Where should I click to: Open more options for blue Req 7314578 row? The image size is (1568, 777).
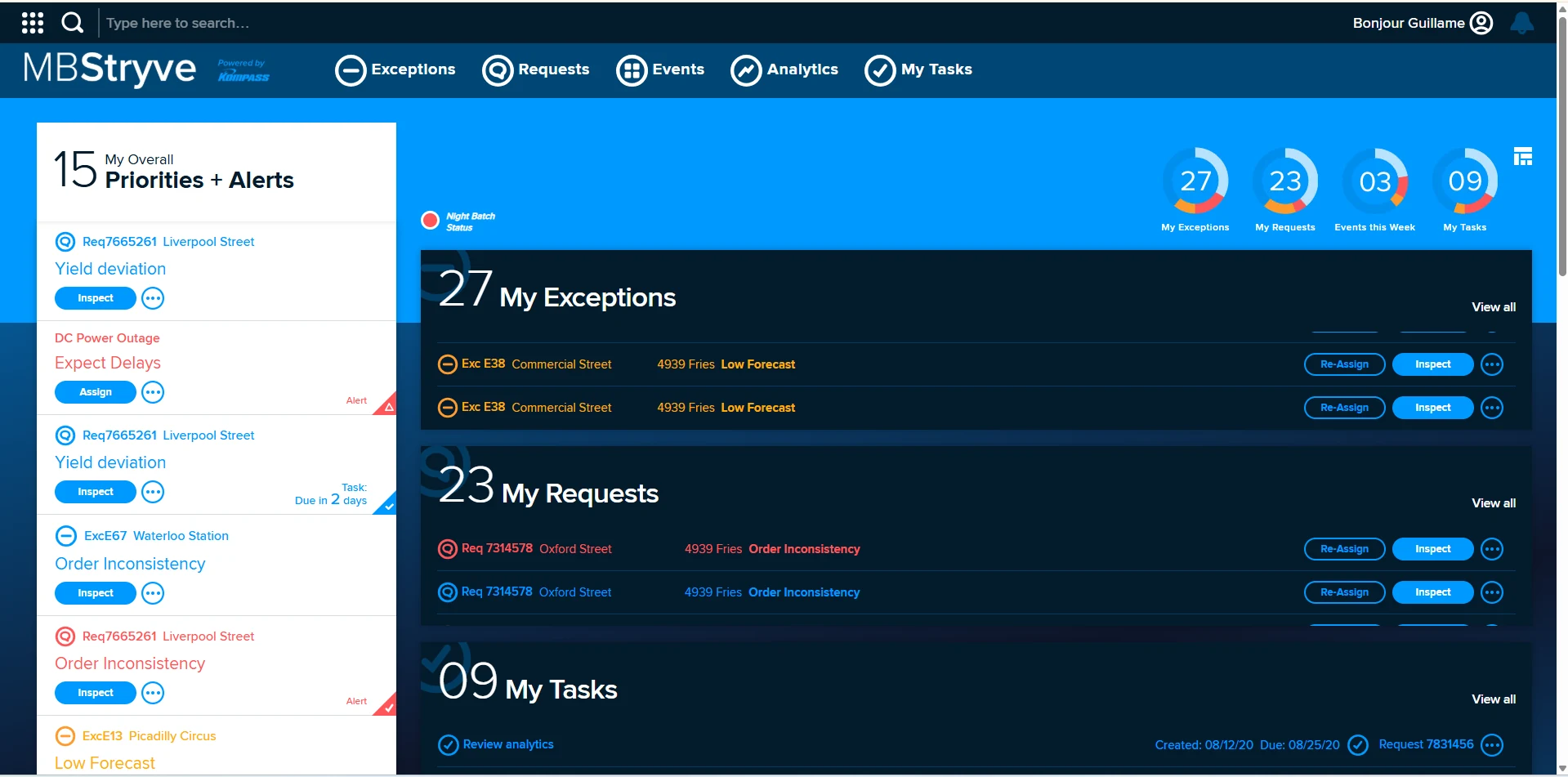point(1492,592)
